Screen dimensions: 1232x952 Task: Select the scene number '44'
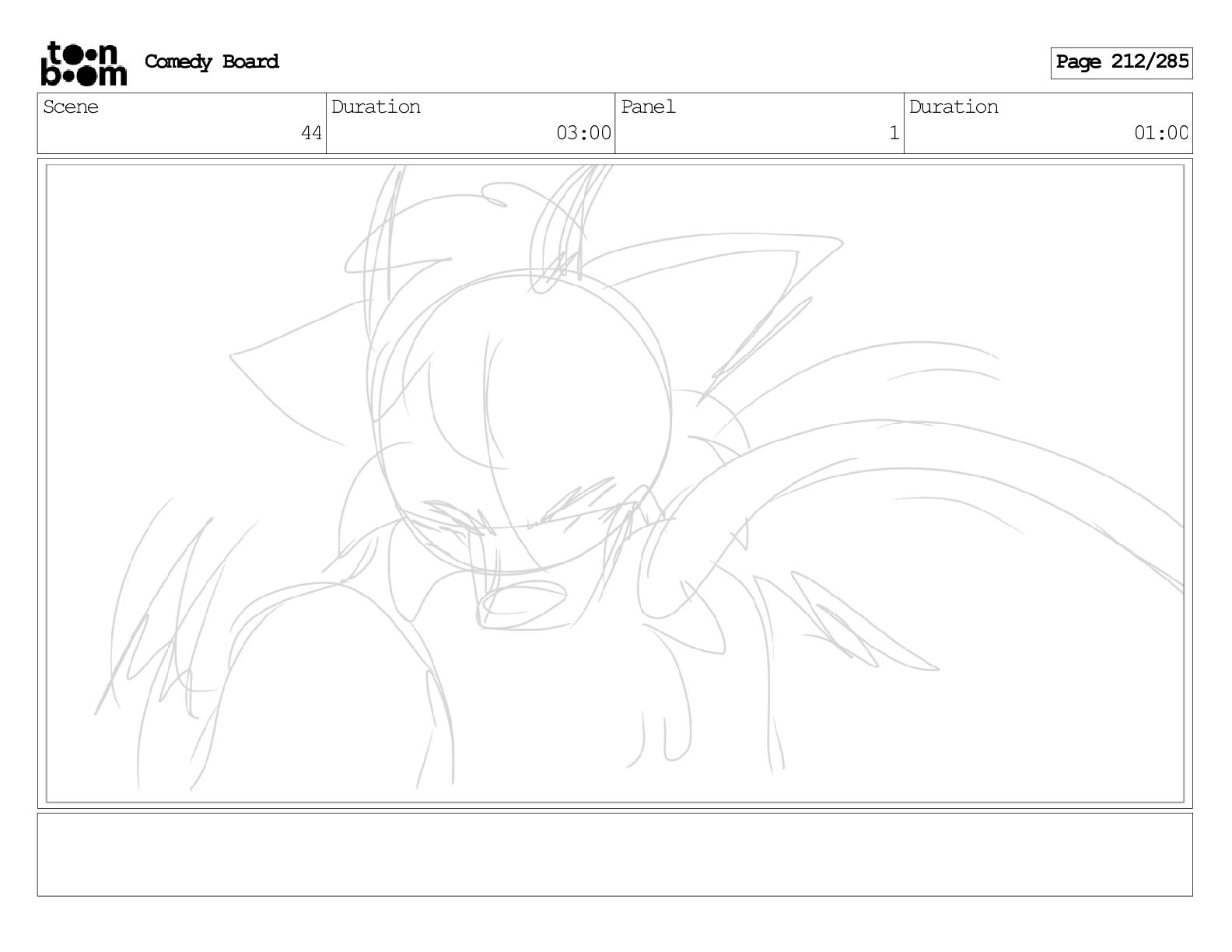pos(311,133)
